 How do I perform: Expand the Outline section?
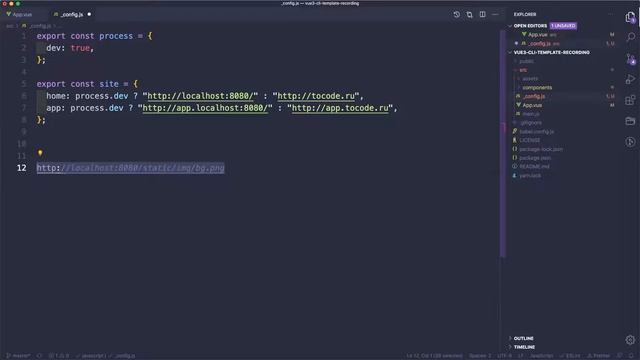coord(523,338)
